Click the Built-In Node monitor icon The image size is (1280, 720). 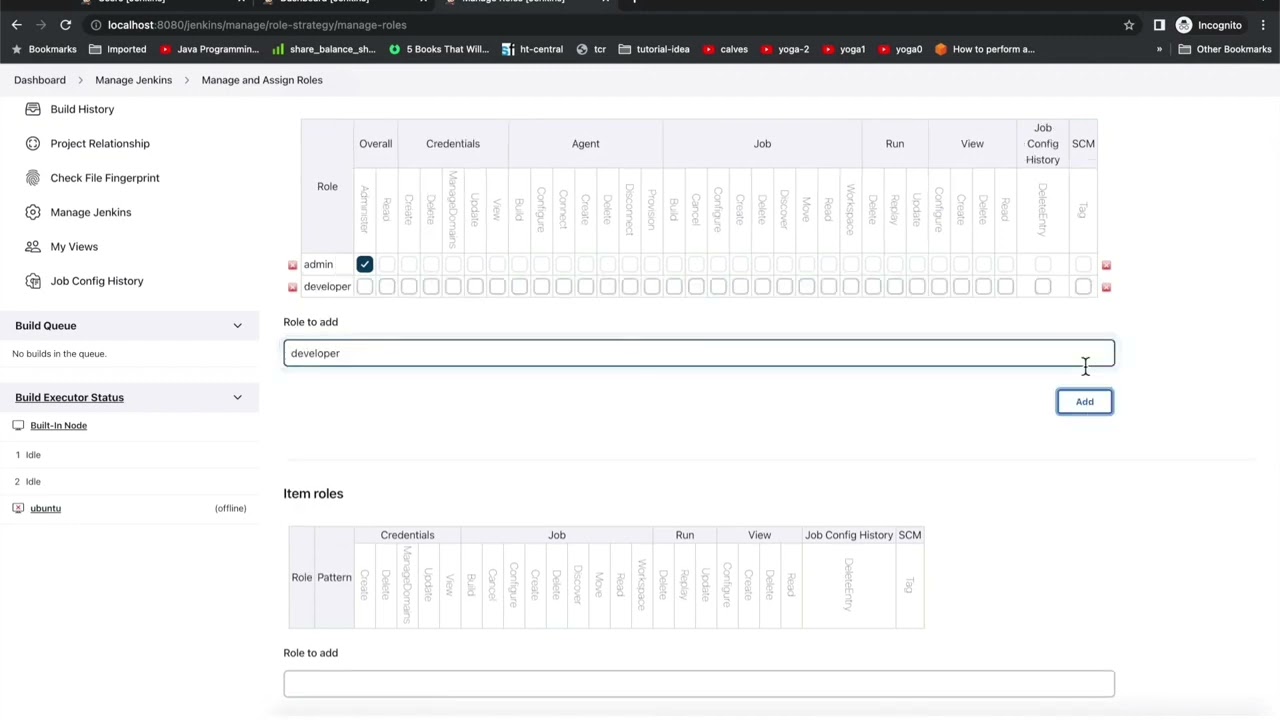(x=18, y=425)
